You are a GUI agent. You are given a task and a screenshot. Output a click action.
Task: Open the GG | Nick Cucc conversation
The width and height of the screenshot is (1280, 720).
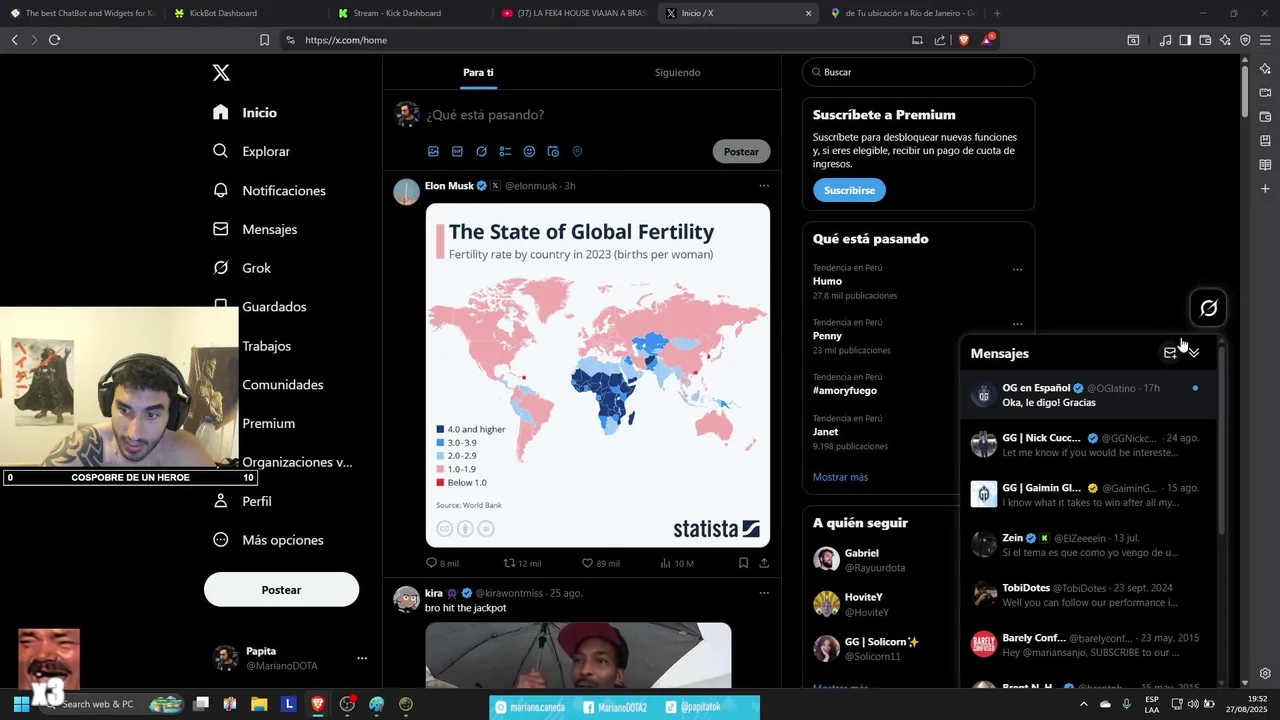tap(1087, 445)
